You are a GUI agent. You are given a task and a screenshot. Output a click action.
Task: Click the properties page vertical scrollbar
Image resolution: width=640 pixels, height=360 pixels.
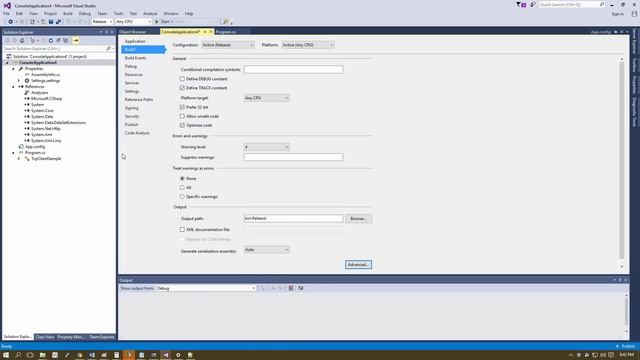[622, 160]
